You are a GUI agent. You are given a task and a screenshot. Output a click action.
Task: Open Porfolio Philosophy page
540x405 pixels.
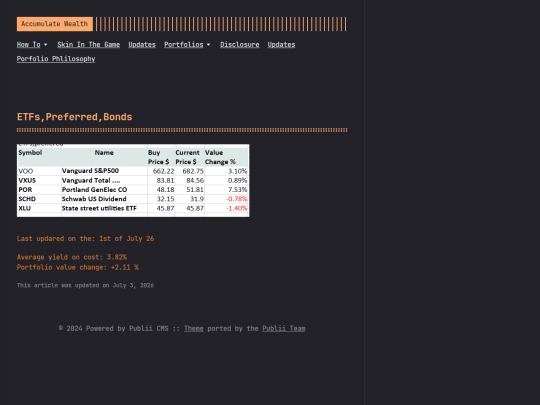[56, 59]
